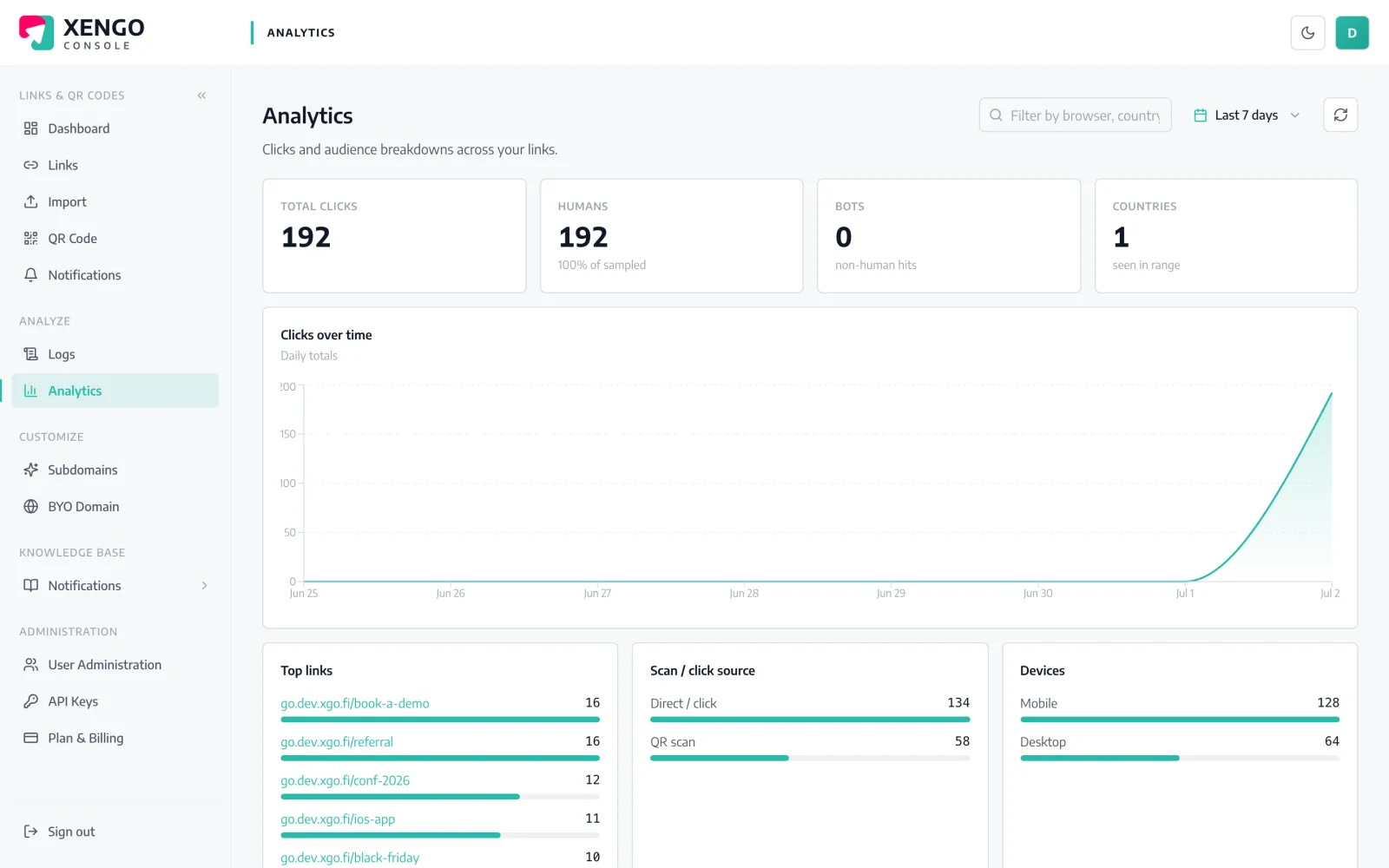Click the Notifications bell icon
This screenshot has height=868, width=1389.
click(x=31, y=274)
